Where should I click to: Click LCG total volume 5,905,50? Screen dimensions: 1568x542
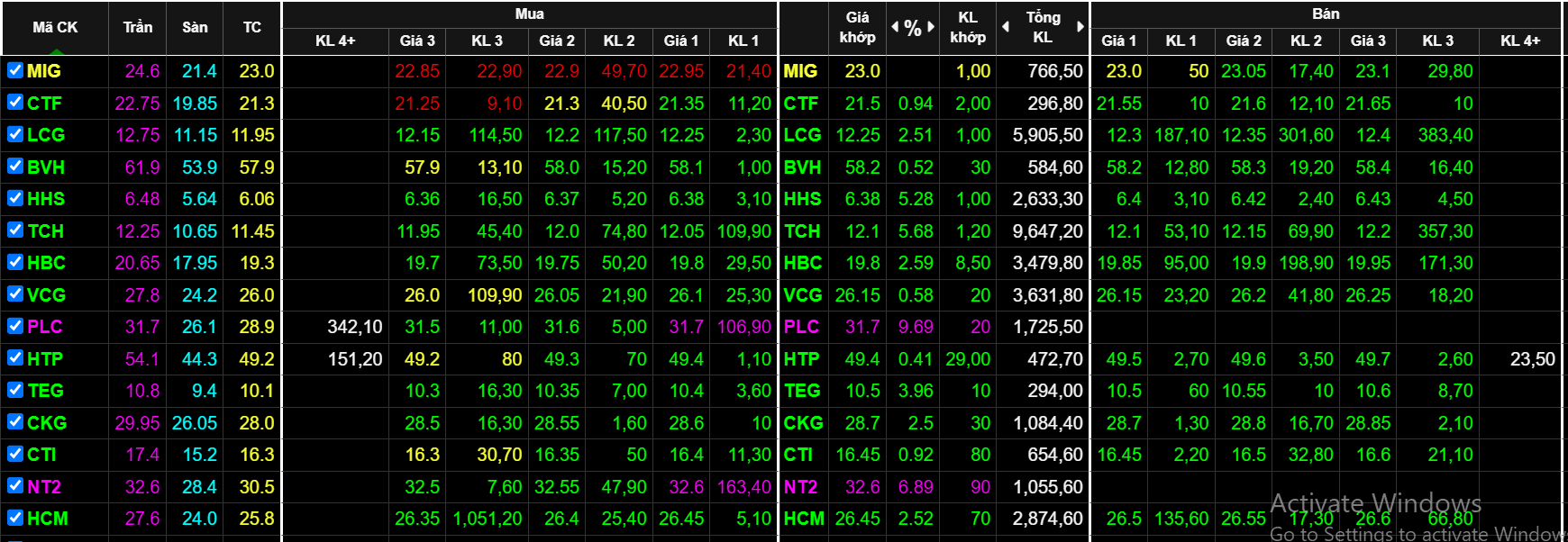tap(1048, 135)
